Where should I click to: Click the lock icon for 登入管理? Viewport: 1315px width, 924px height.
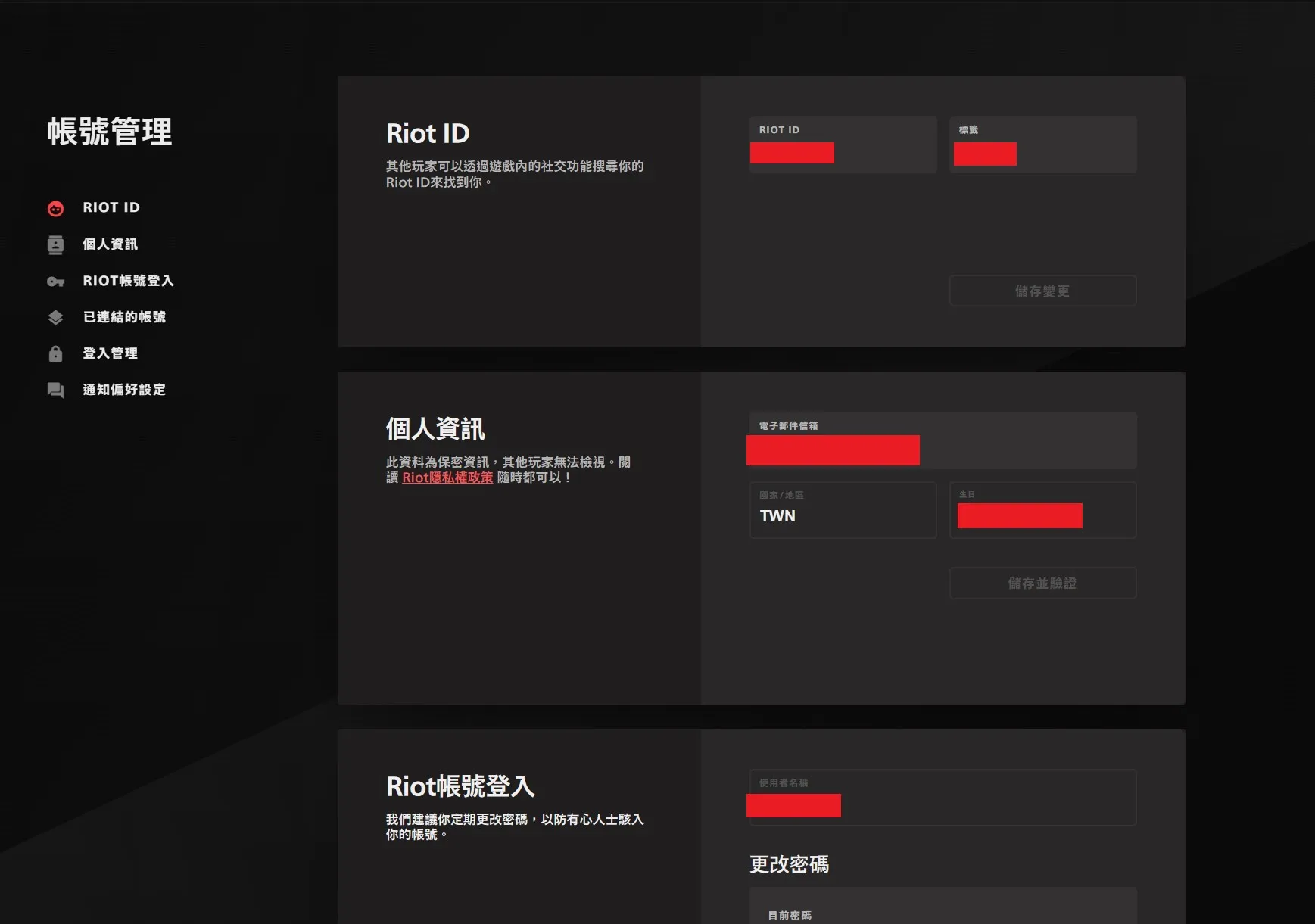(x=55, y=353)
